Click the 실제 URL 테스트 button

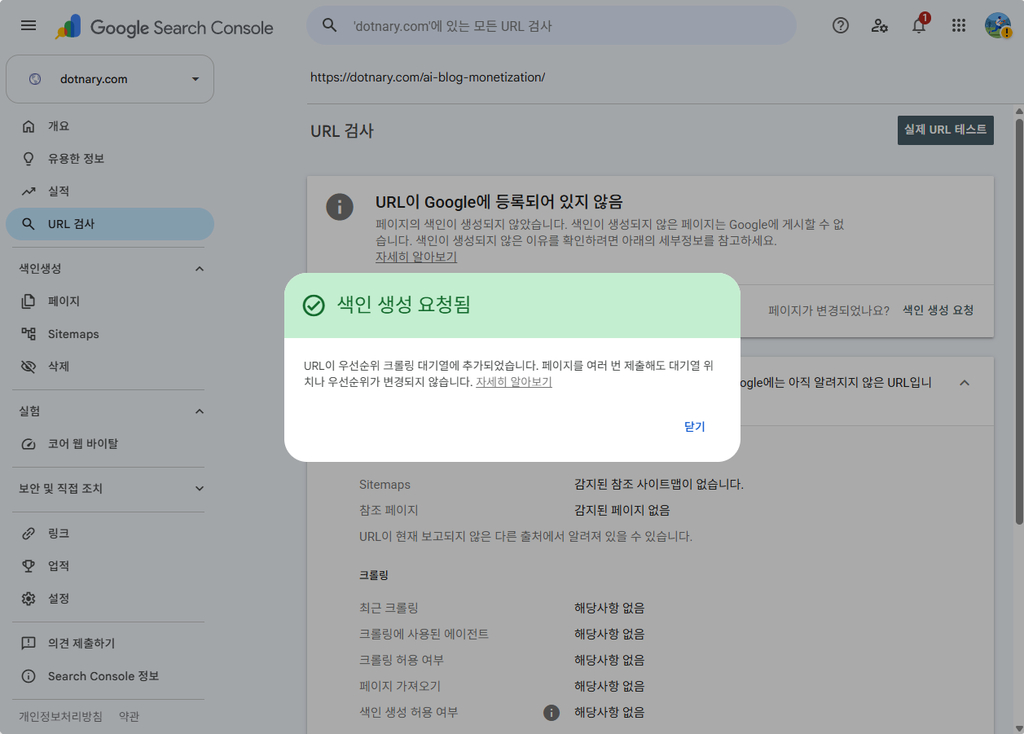[x=945, y=130]
